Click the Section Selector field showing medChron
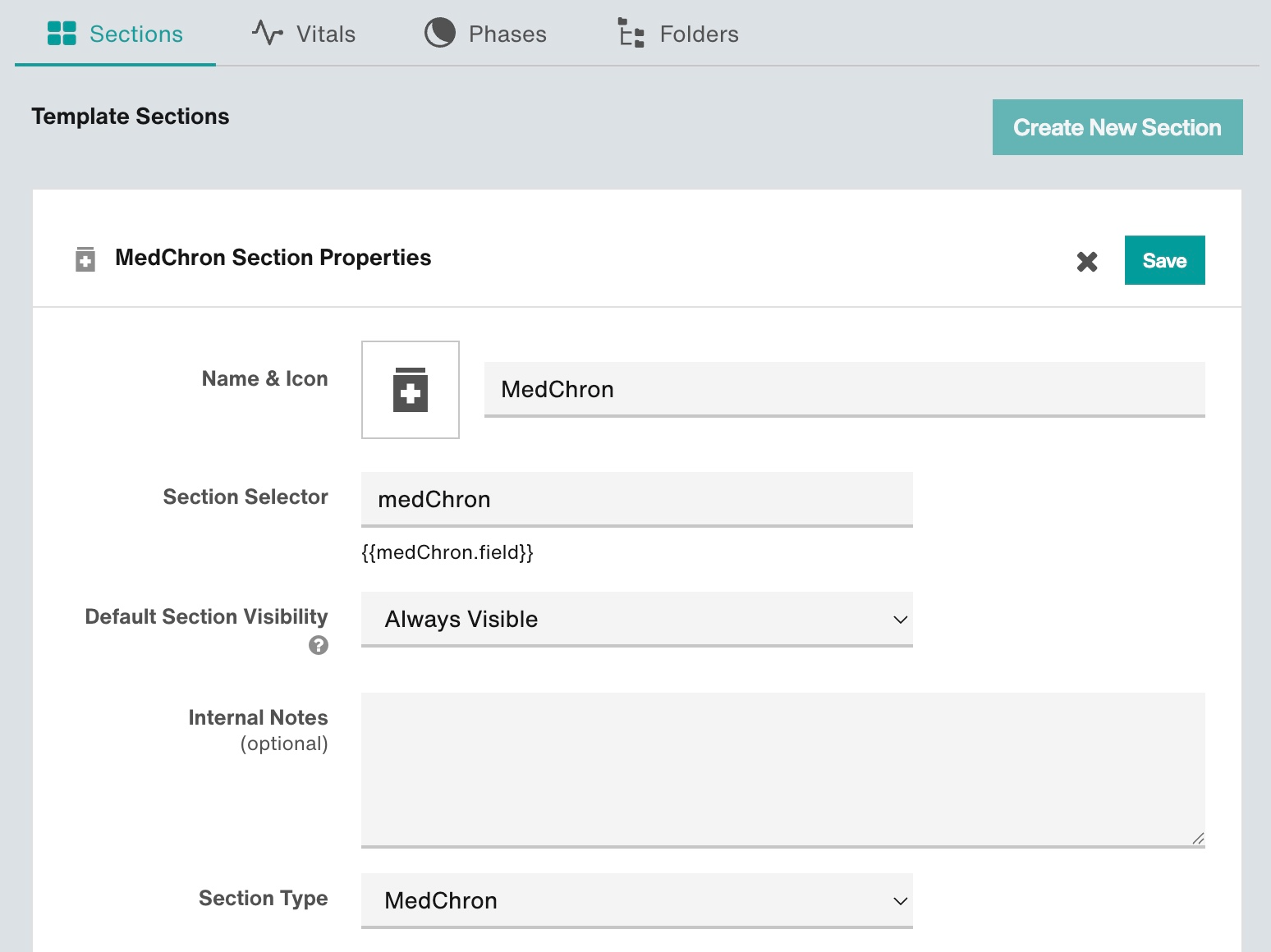 [x=636, y=499]
